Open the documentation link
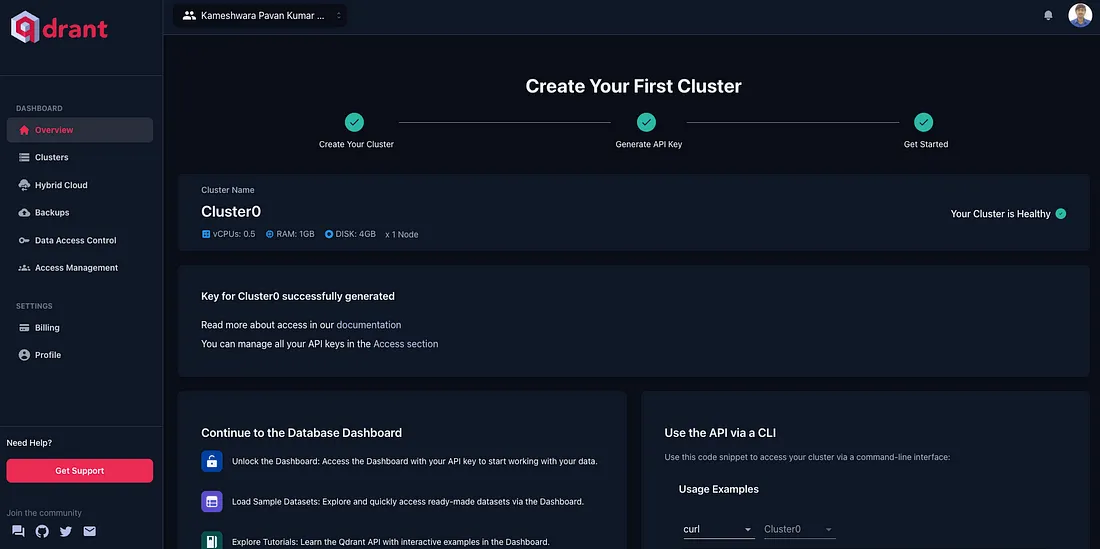 (369, 325)
